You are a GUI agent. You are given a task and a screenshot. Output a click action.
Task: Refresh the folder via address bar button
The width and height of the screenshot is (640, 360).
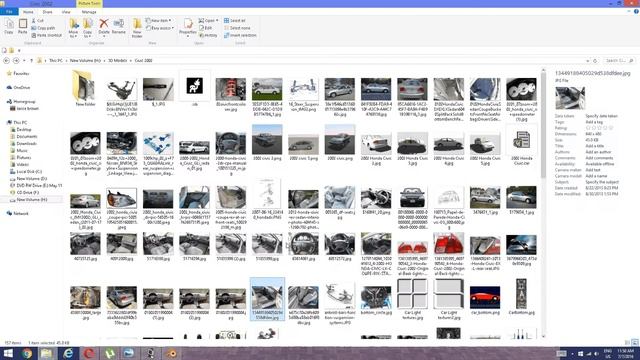[595, 60]
